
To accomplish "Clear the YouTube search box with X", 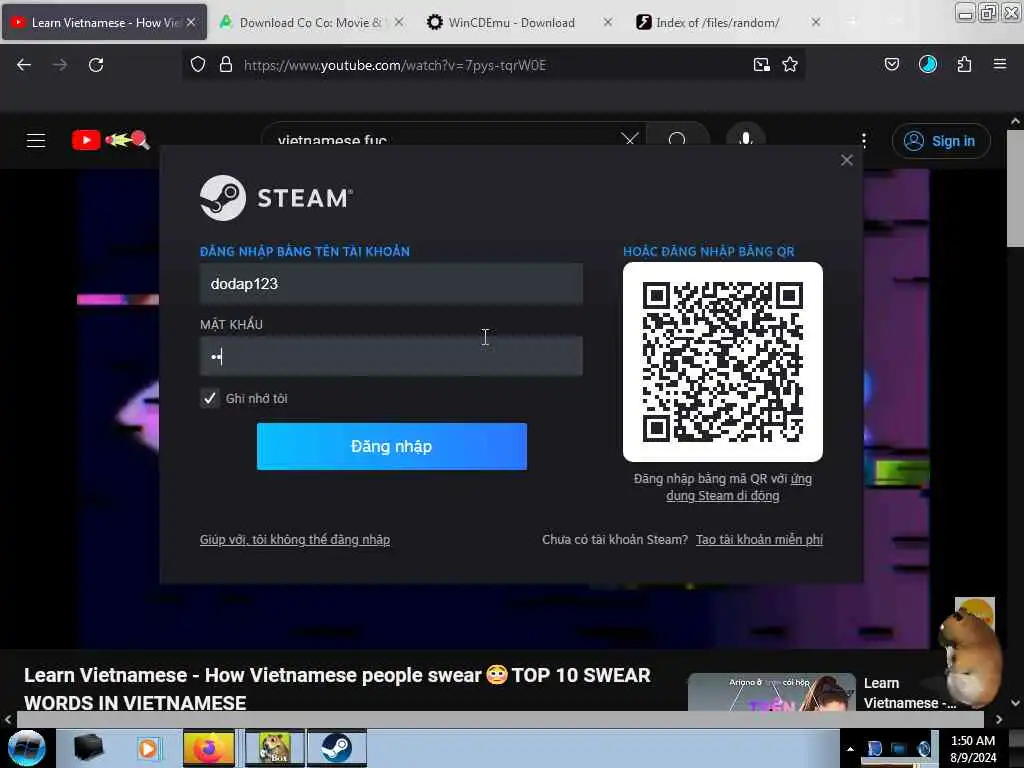I will 630,138.
